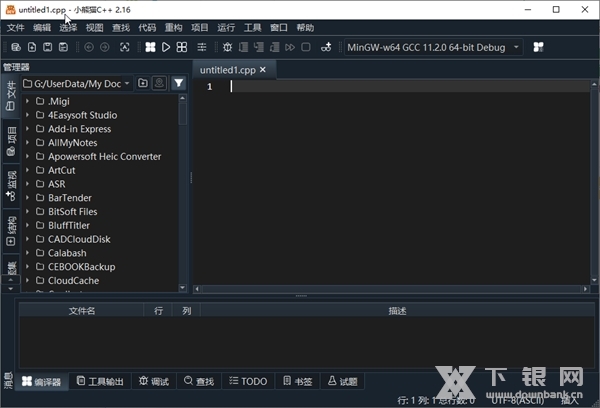
Task: Expand the Apowersoft Heic Converter folder
Action: pos(27,156)
